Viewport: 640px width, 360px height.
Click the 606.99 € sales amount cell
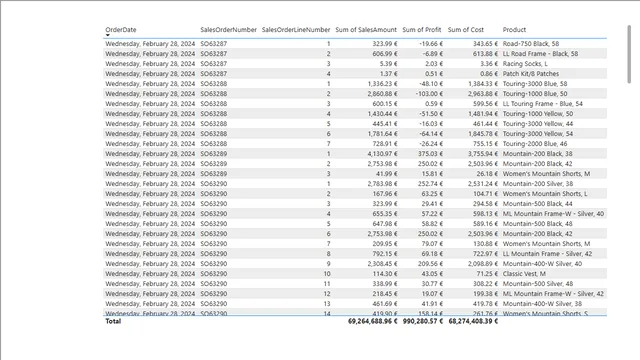point(384,54)
